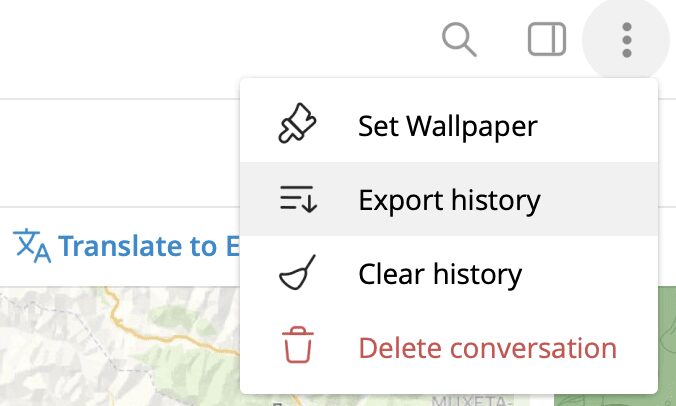Choose Export history from the menu

[449, 200]
